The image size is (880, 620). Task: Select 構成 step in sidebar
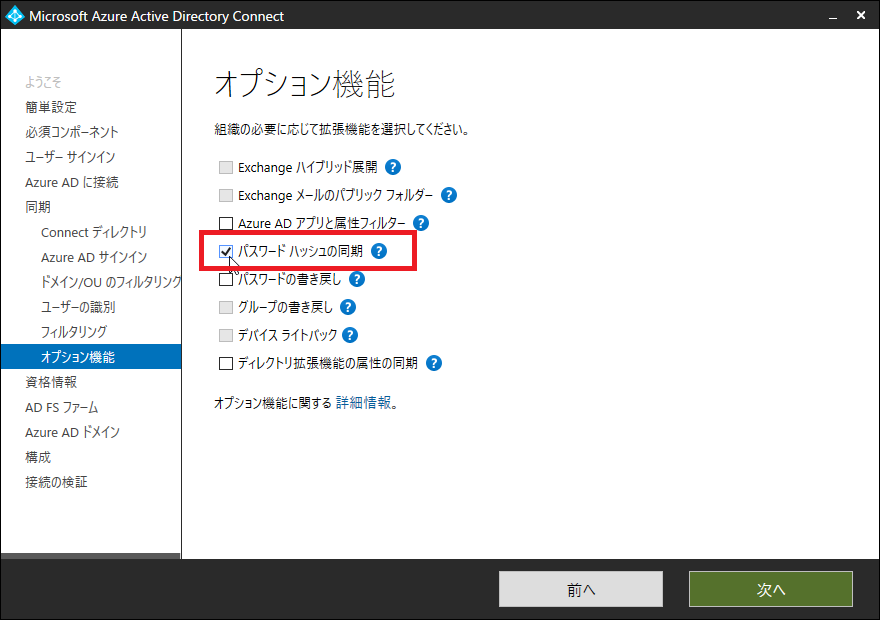[38, 457]
